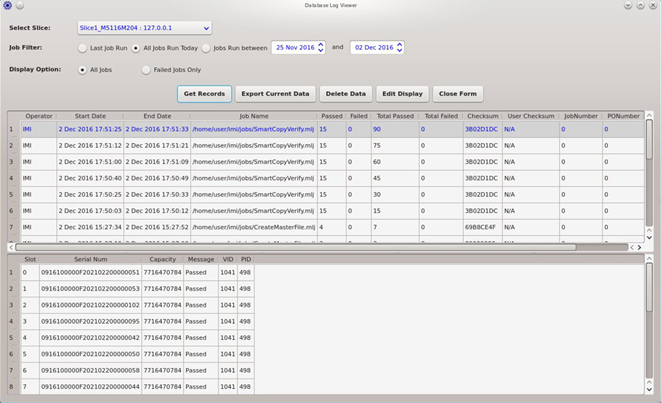The height and width of the screenshot is (403, 661).
Task: Click the User Checksum column header
Action: coord(531,116)
